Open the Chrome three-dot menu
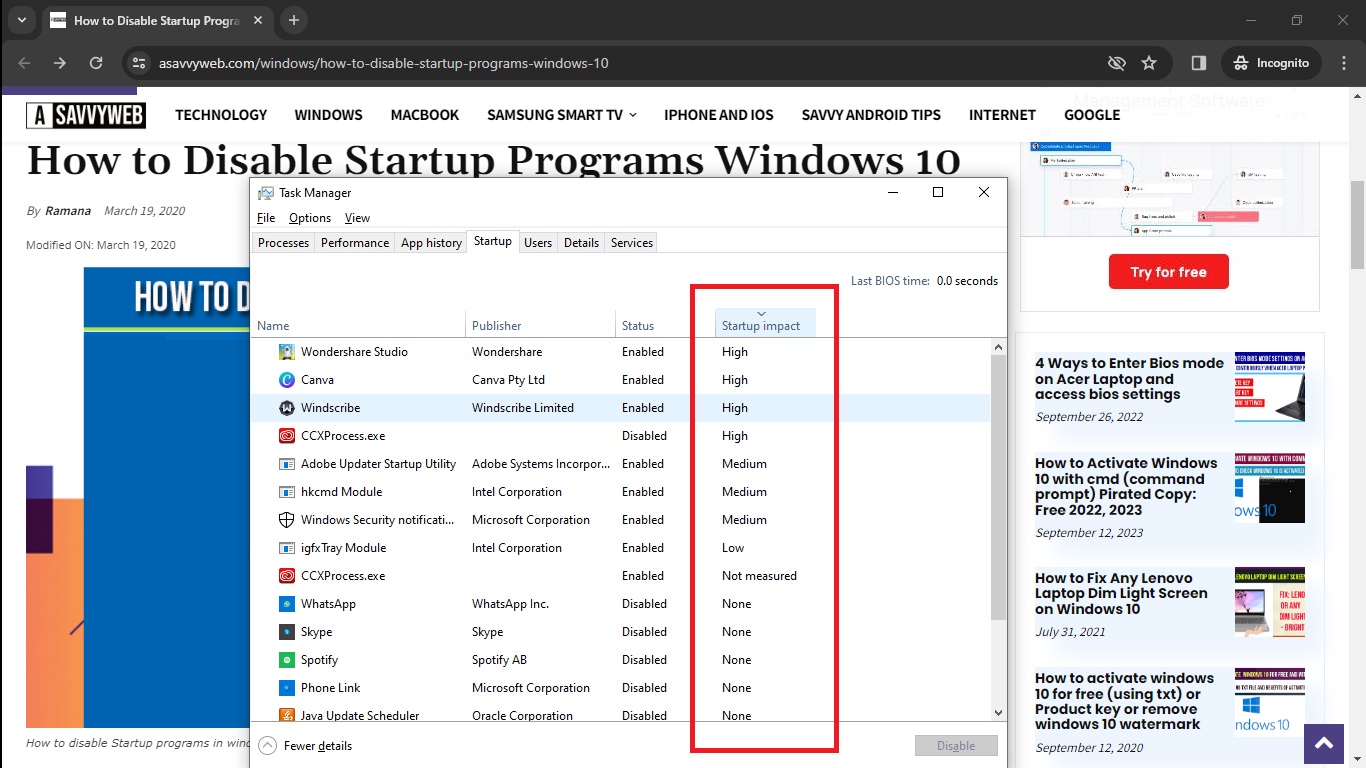This screenshot has height=768, width=1366. coord(1342,63)
